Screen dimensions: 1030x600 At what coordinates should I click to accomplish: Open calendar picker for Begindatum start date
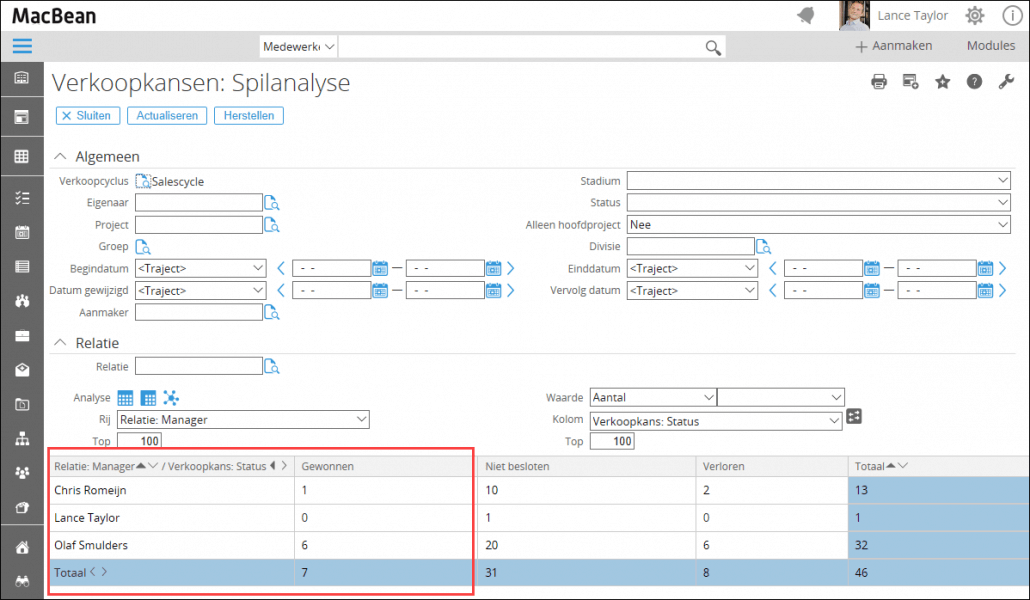coord(379,268)
